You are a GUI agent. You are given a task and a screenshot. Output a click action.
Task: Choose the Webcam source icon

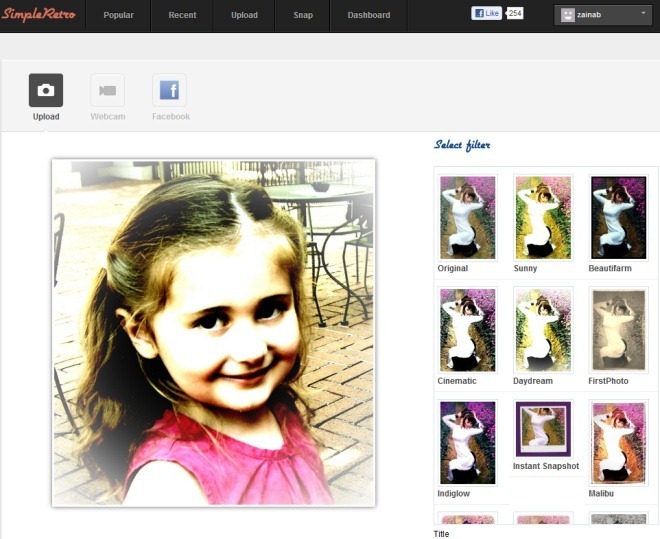[x=108, y=90]
